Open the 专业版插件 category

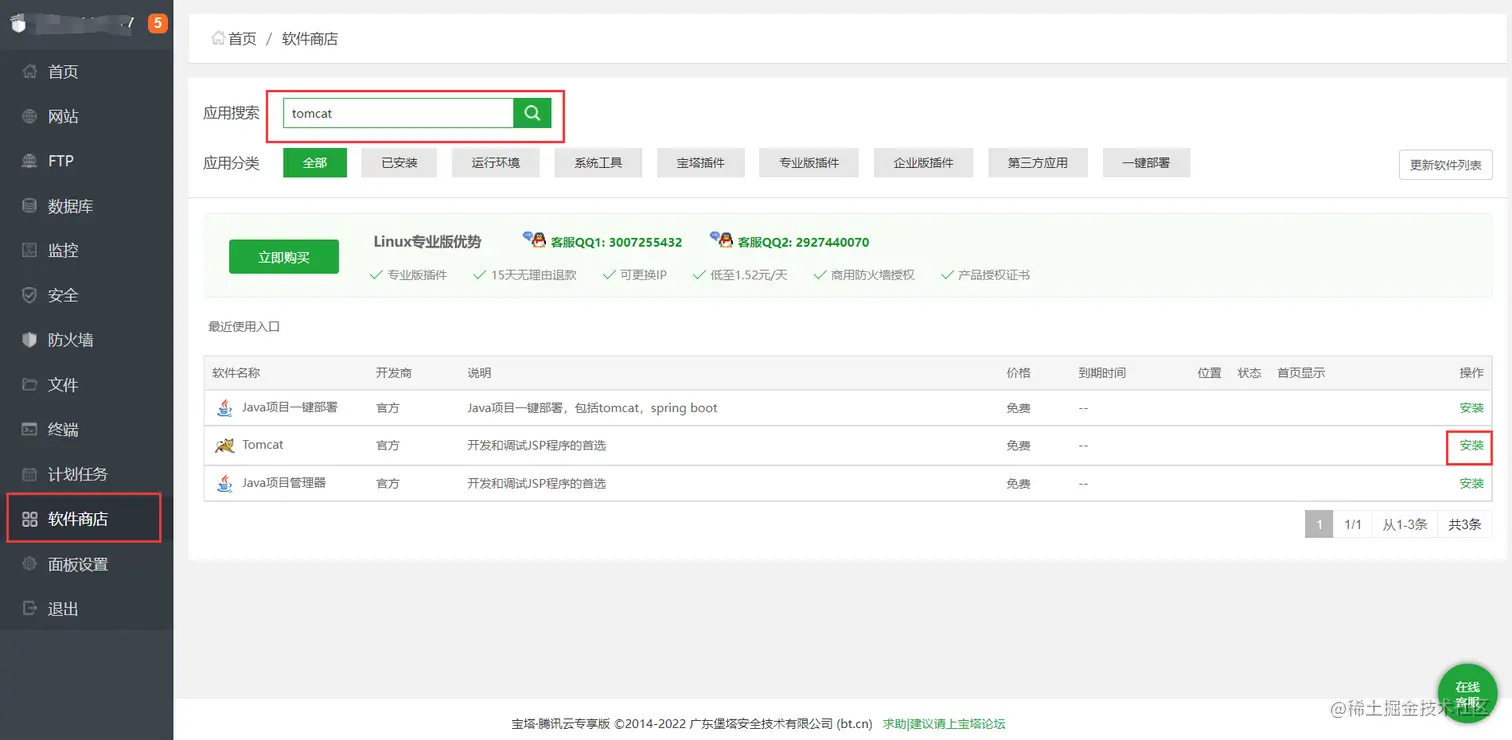click(x=809, y=163)
